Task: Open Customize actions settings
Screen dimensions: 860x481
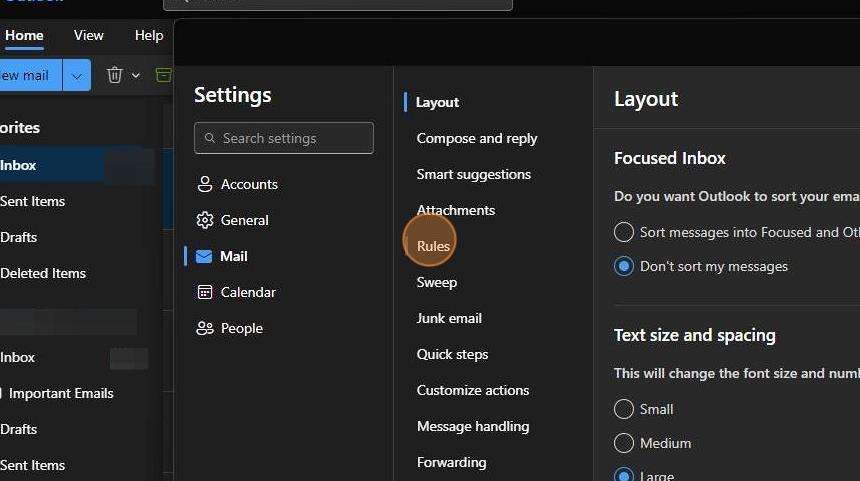Action: [x=473, y=391]
